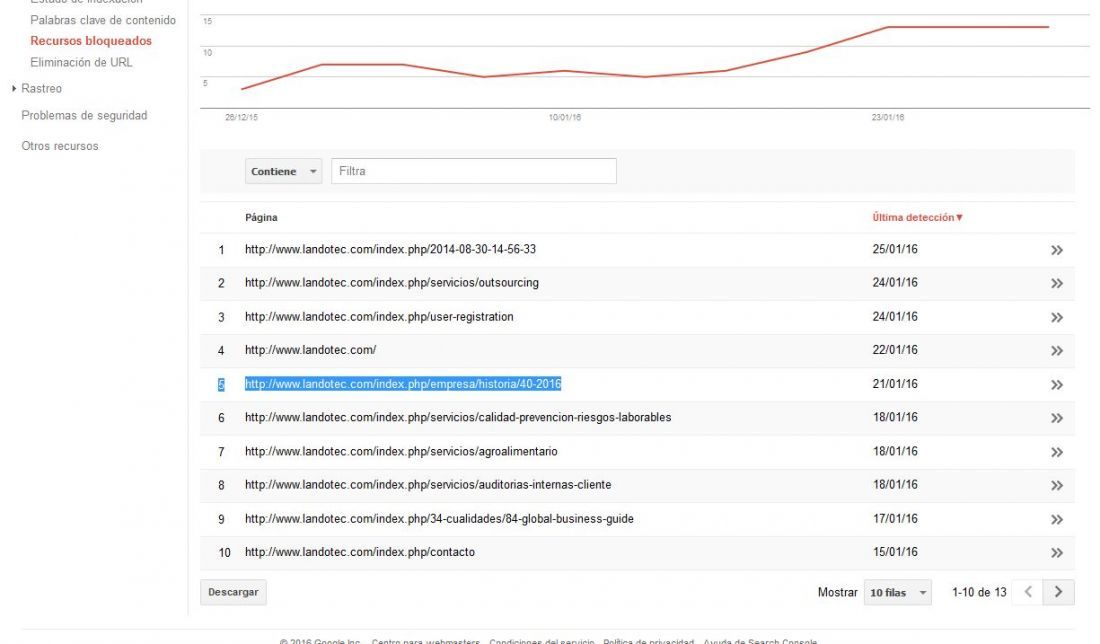
Task: Open details arrow for 84-global-business-guide row
Action: point(1057,519)
